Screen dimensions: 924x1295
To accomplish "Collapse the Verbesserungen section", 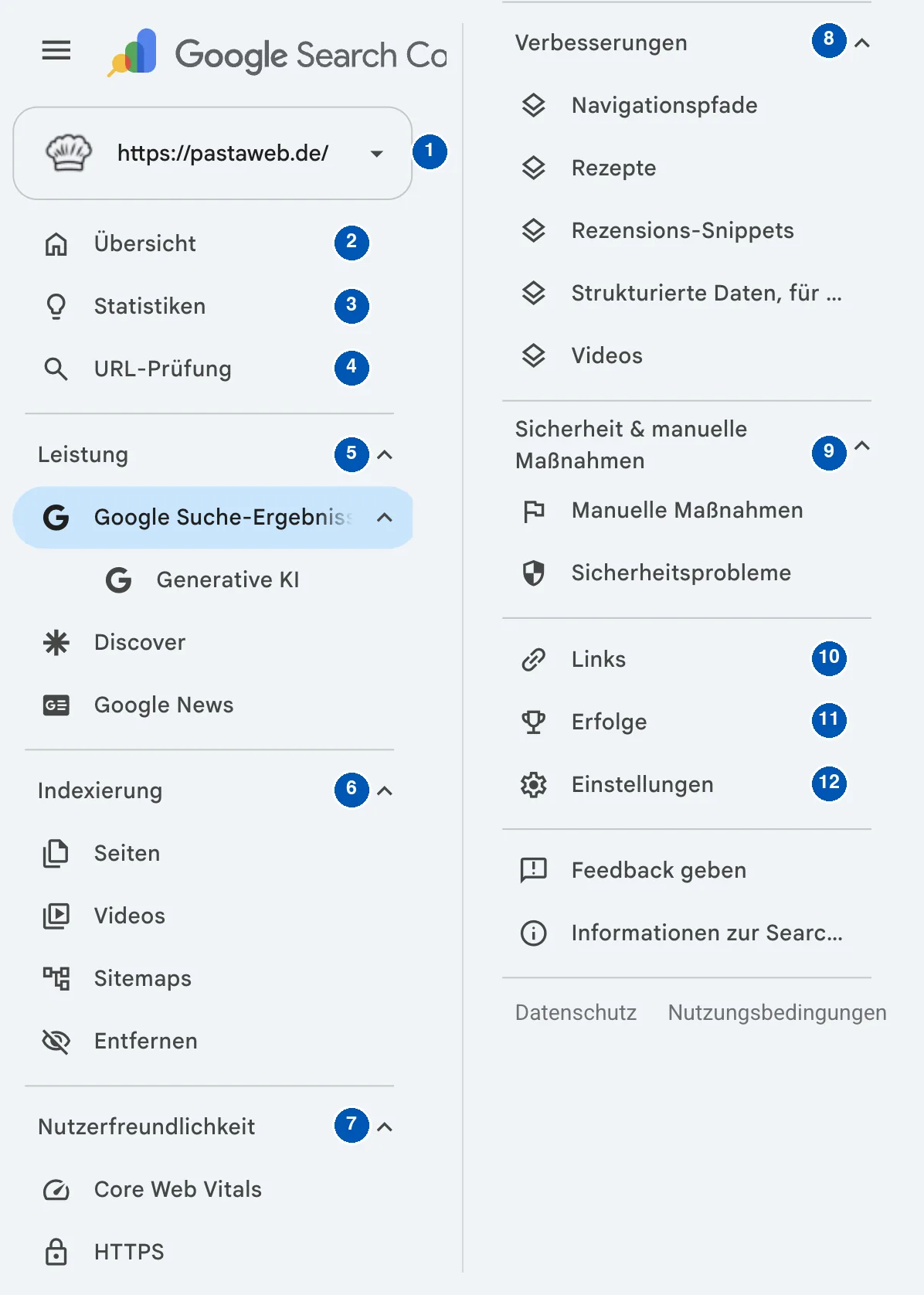I will pos(862,42).
